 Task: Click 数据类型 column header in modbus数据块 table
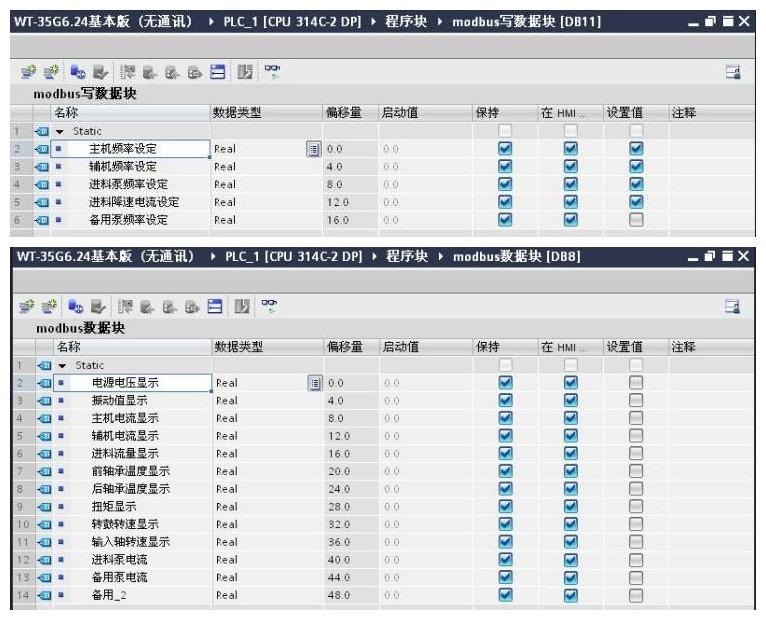point(238,347)
